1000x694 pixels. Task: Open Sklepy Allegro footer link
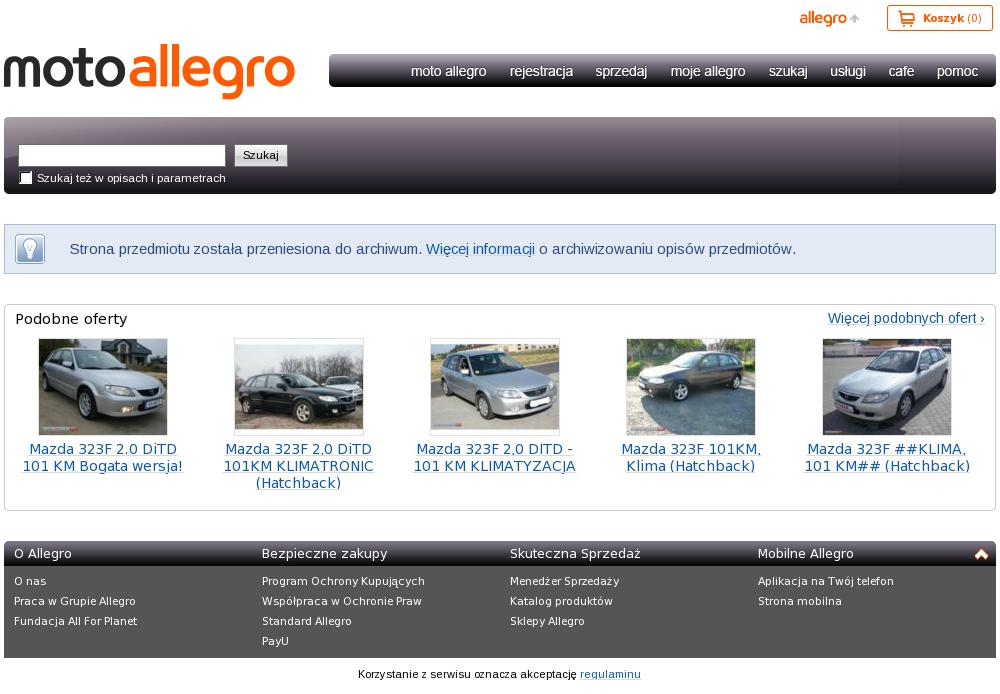click(547, 621)
